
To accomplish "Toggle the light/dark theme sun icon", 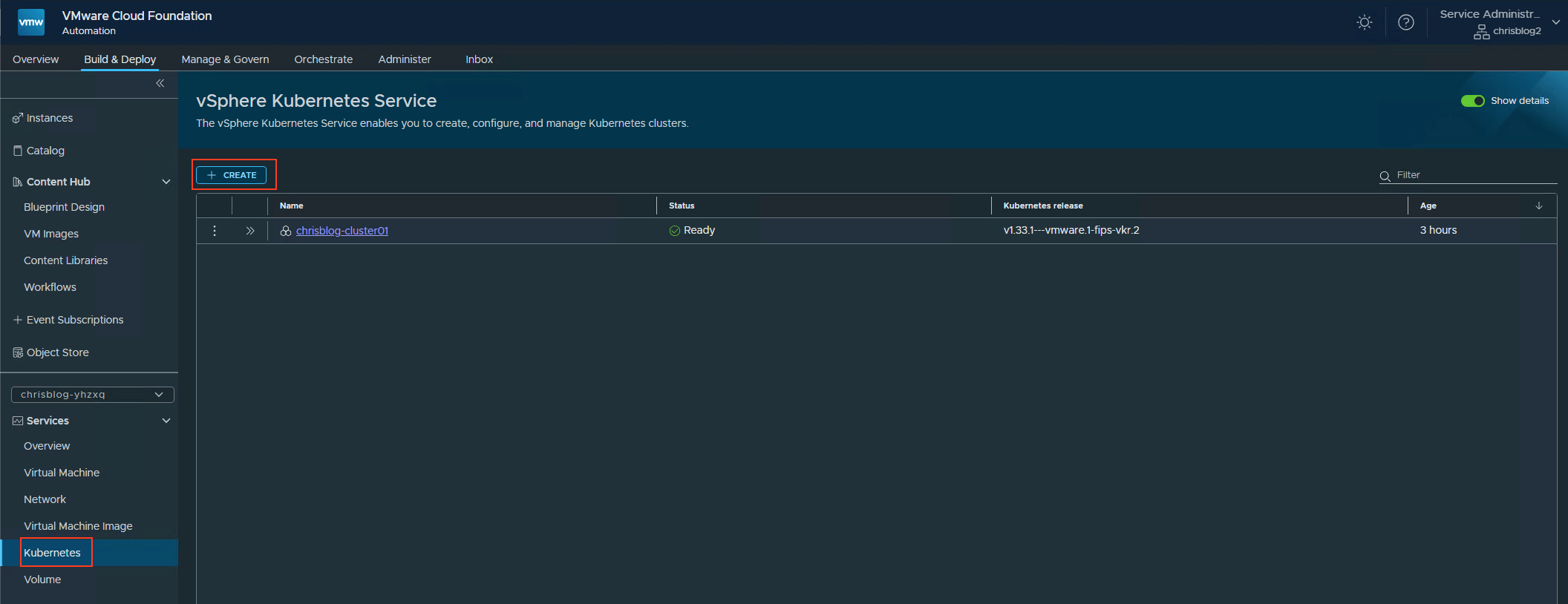I will (x=1365, y=22).
